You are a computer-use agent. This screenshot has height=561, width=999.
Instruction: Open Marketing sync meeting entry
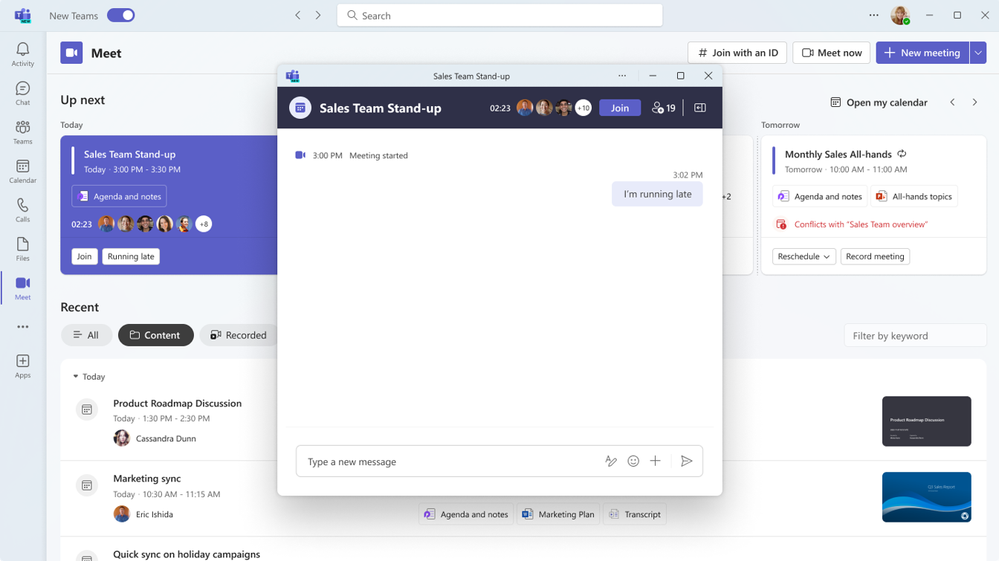(147, 478)
